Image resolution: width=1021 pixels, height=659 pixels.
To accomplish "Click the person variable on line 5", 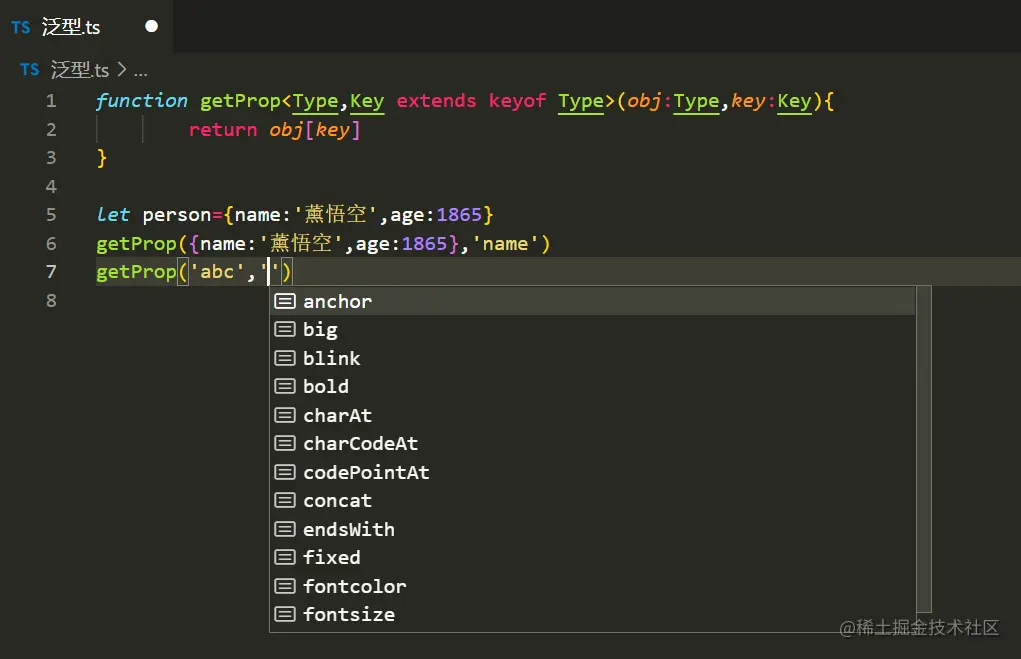I will 176,215.
